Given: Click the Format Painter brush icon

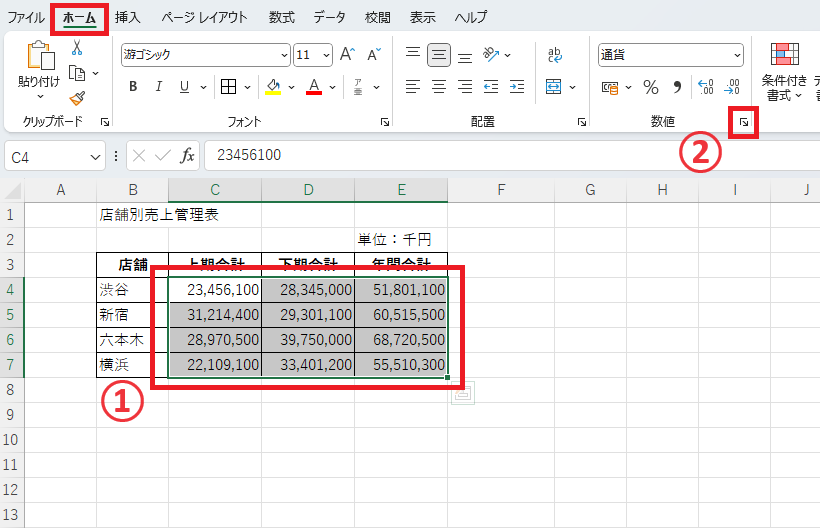Looking at the screenshot, I should click(77, 97).
